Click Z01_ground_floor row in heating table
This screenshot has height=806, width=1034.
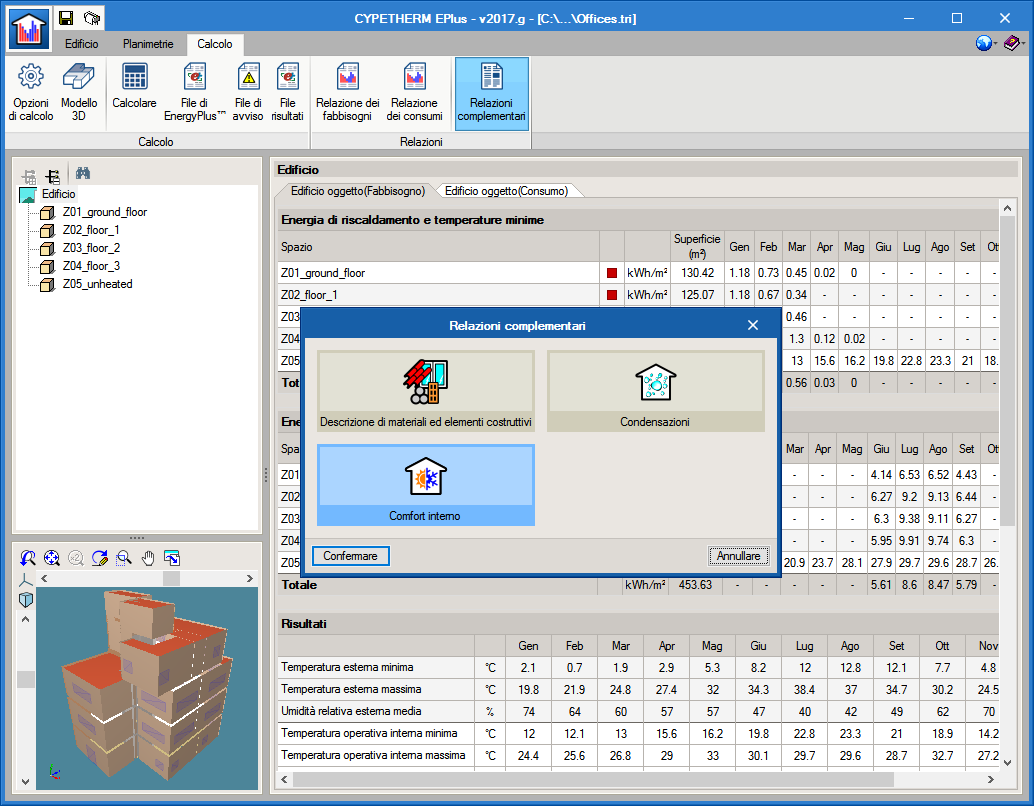(x=638, y=273)
